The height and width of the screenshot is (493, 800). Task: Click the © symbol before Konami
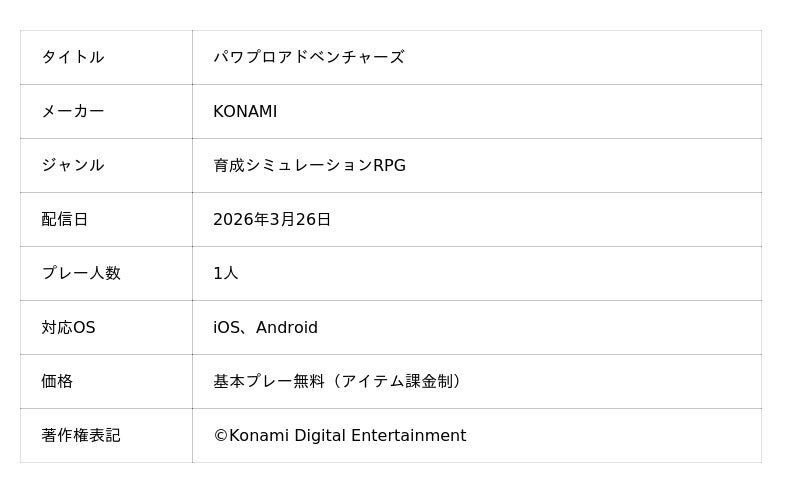(221, 435)
